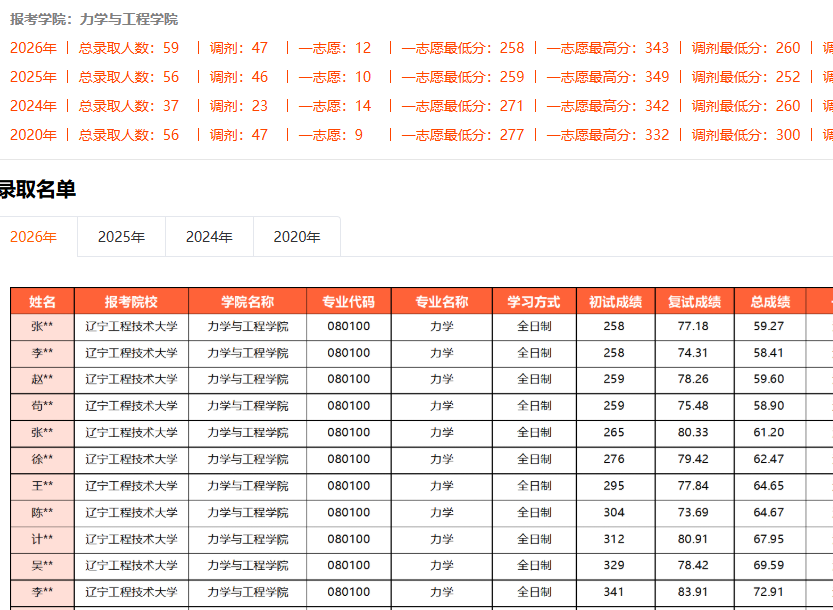Click 初试成绩 265 cell
This screenshot has height=610, width=833.
click(x=614, y=433)
